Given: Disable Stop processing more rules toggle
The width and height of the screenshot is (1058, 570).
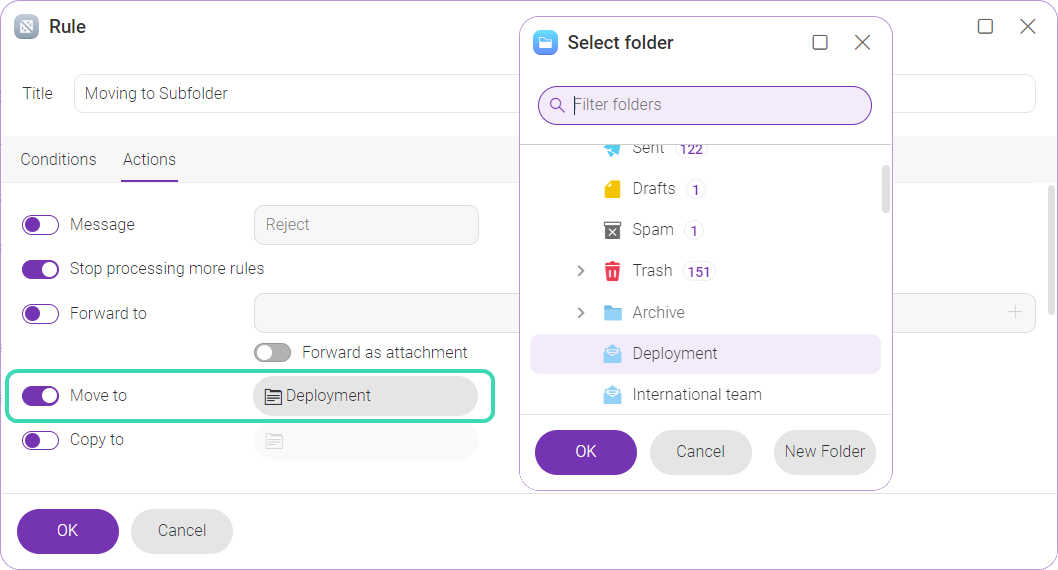Looking at the screenshot, I should click(40, 269).
